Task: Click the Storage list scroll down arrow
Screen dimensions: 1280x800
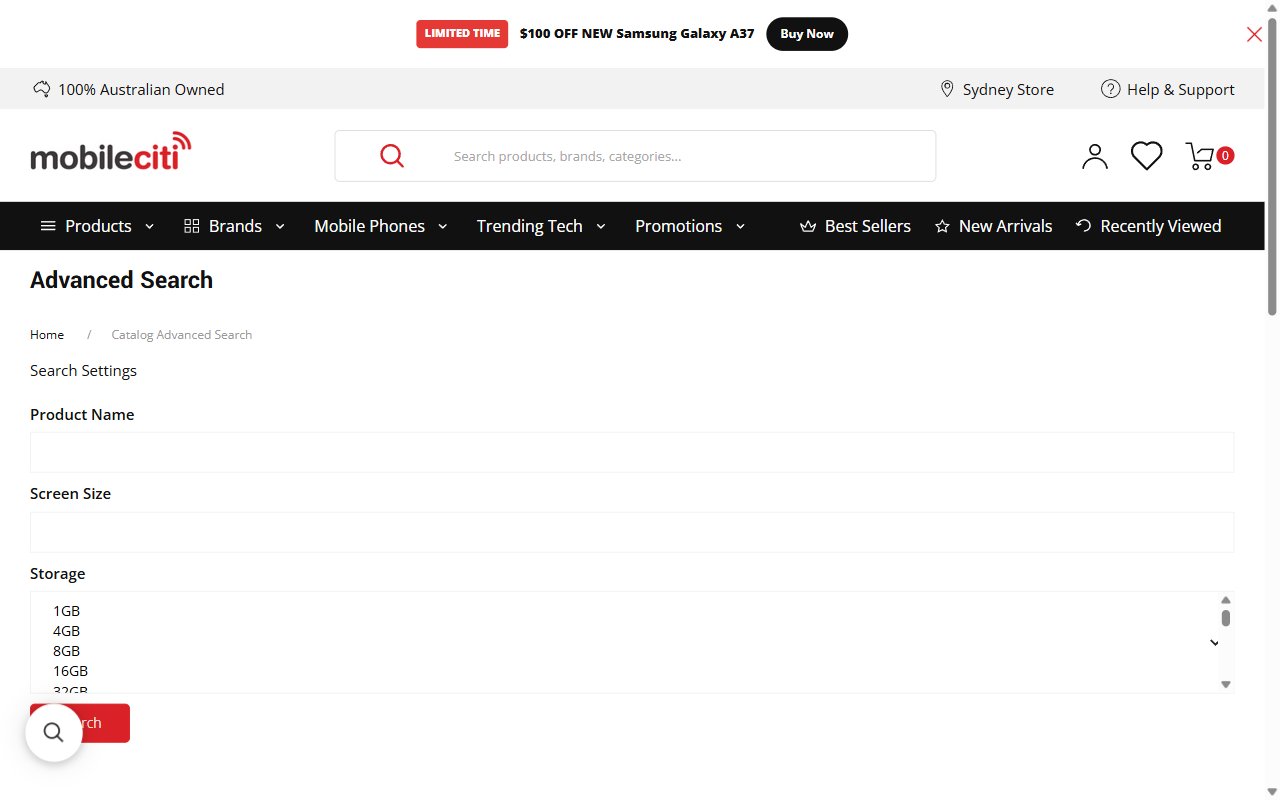Action: point(1226,685)
